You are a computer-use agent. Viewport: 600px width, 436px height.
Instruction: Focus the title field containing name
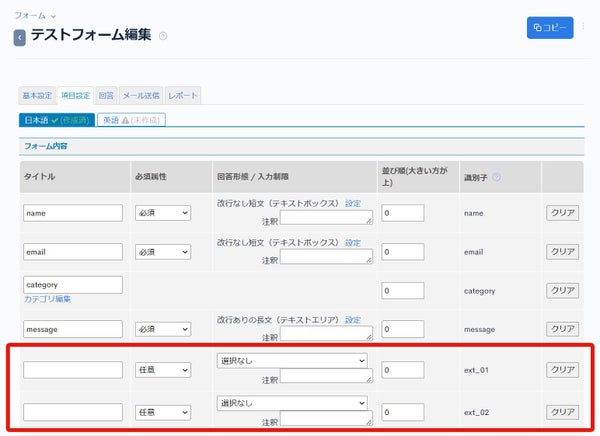coord(73,213)
